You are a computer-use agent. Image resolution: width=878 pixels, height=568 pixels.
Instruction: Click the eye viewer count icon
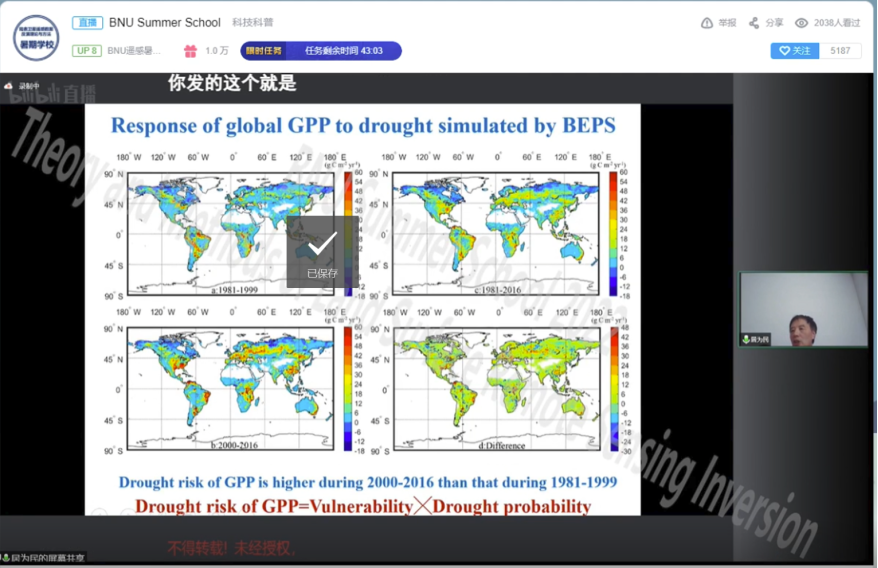(x=801, y=23)
